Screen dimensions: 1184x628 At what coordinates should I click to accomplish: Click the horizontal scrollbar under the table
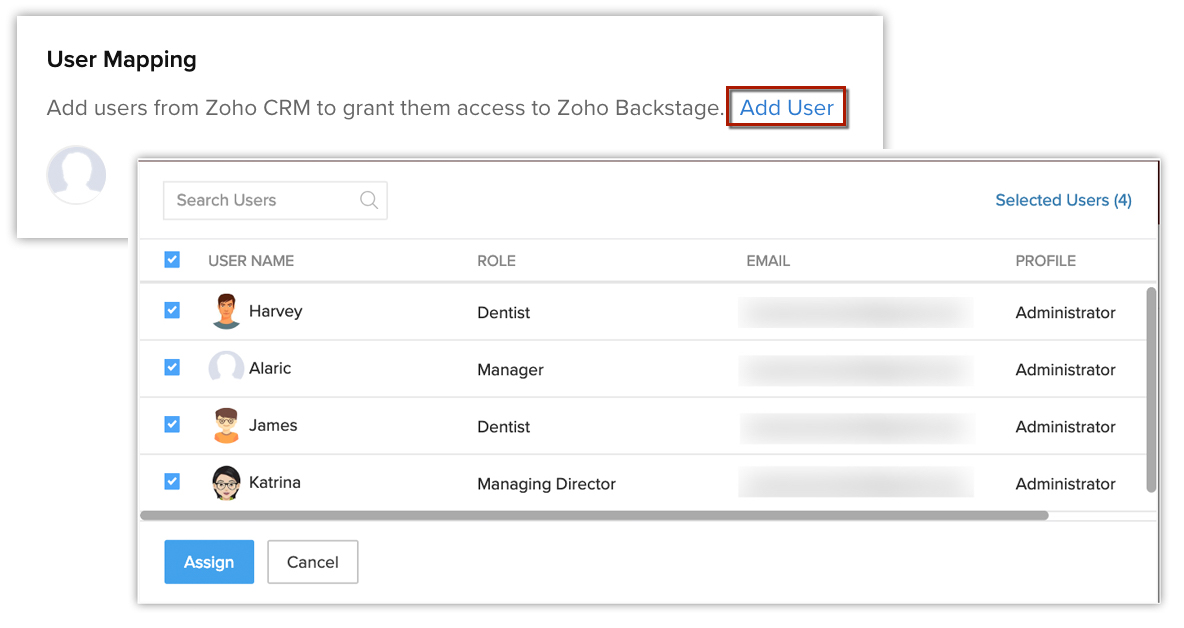click(594, 516)
